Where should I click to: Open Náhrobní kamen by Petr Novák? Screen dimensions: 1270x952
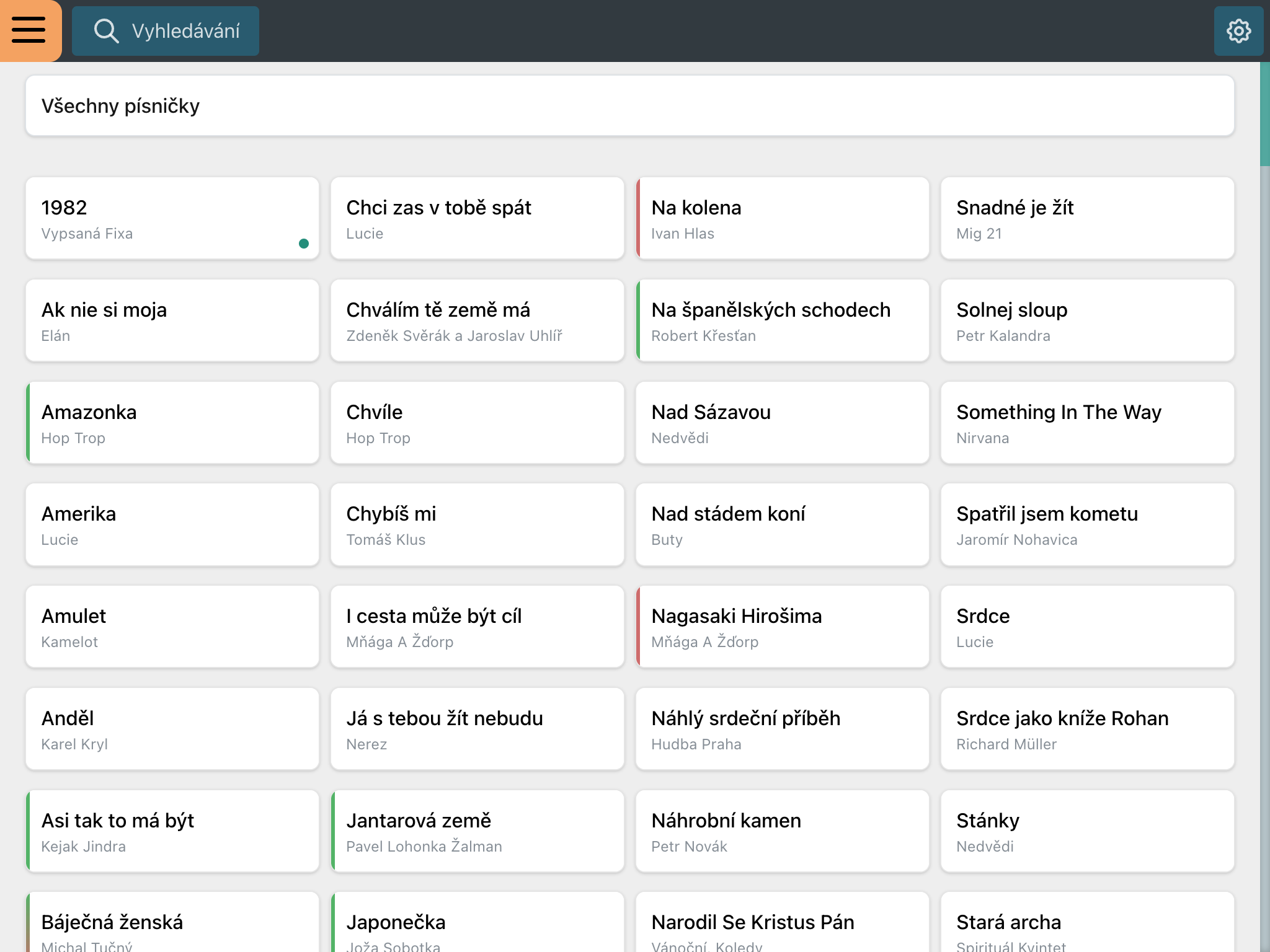(x=783, y=831)
